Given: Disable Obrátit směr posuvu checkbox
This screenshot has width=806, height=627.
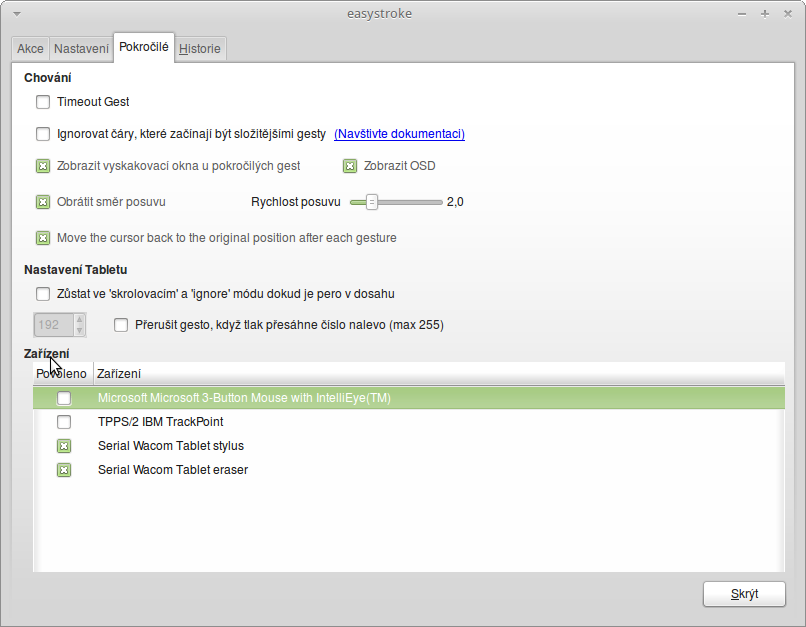Looking at the screenshot, I should [x=43, y=202].
